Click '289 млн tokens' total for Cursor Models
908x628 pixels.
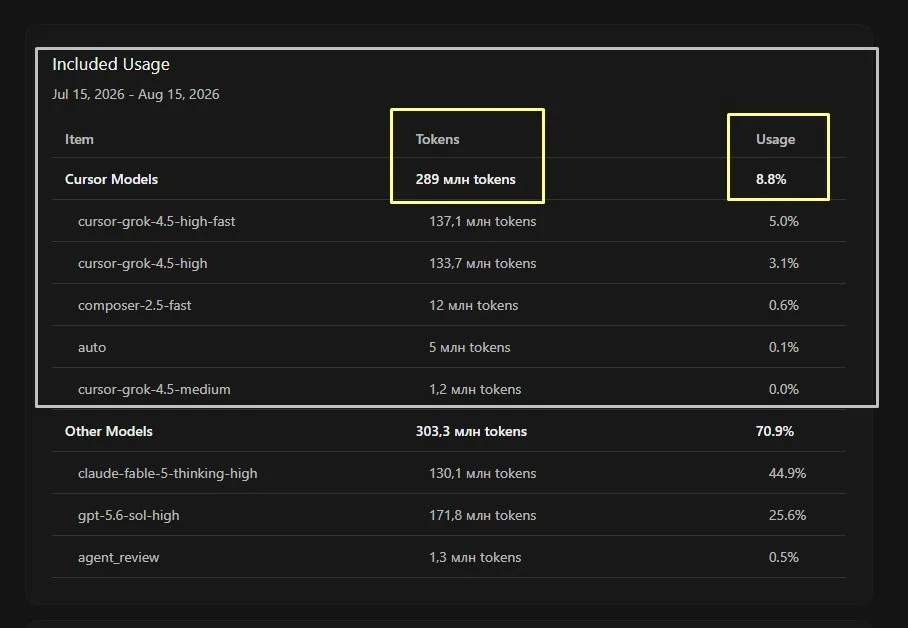point(466,179)
